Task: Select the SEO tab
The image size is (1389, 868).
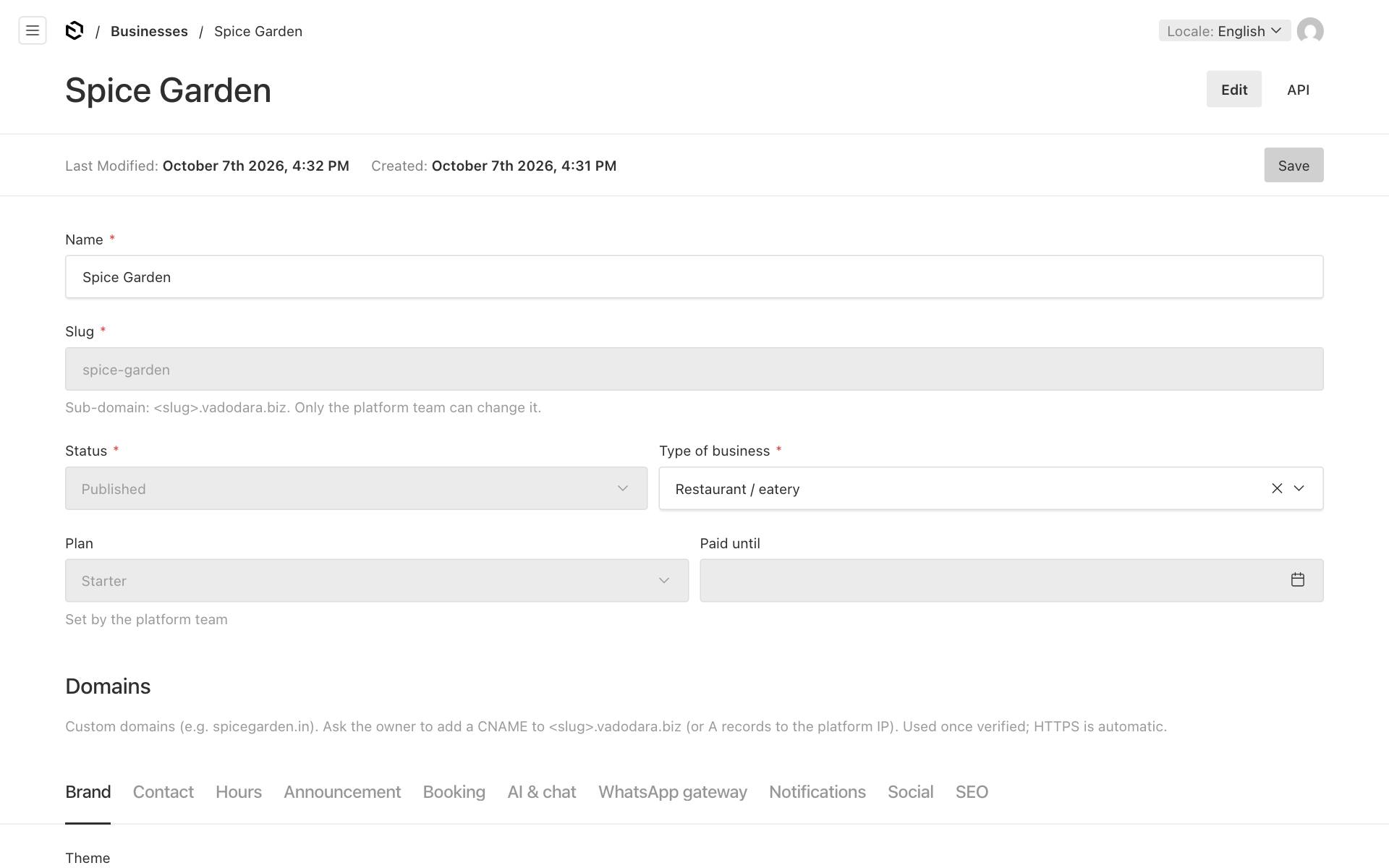Action: point(972,792)
